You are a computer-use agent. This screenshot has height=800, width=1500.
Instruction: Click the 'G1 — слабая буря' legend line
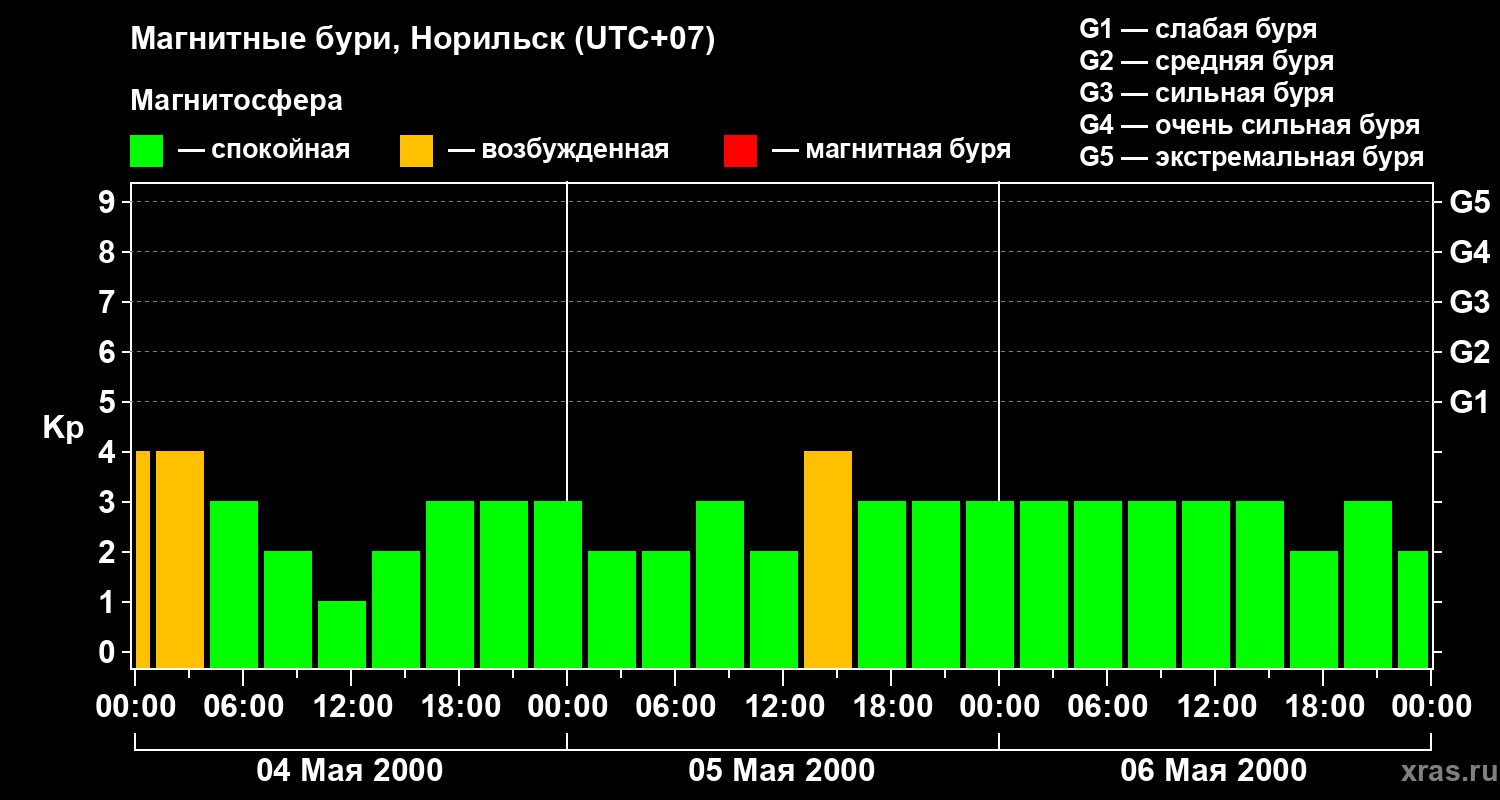point(1198,29)
